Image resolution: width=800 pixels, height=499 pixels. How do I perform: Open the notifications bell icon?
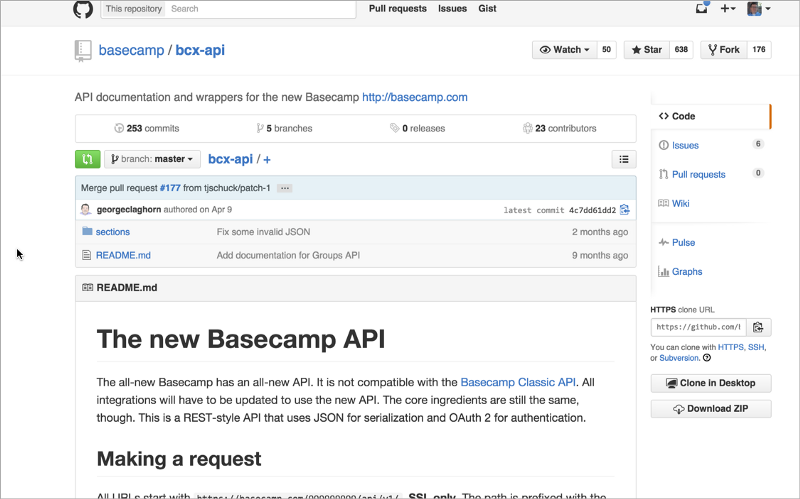[x=701, y=9]
